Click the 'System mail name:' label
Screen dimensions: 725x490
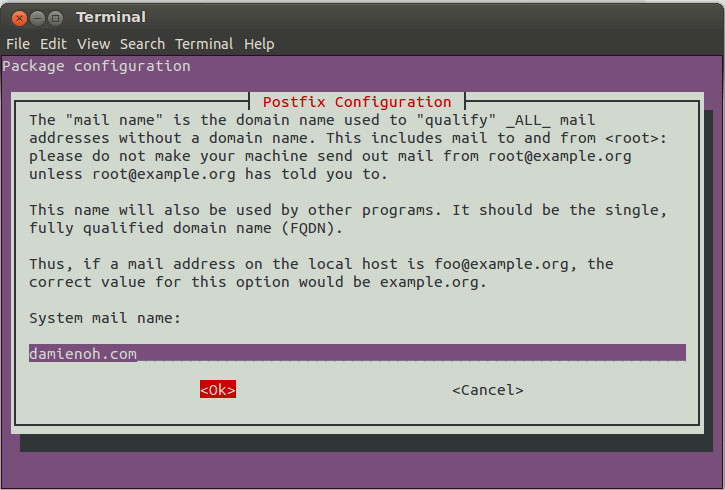click(105, 318)
